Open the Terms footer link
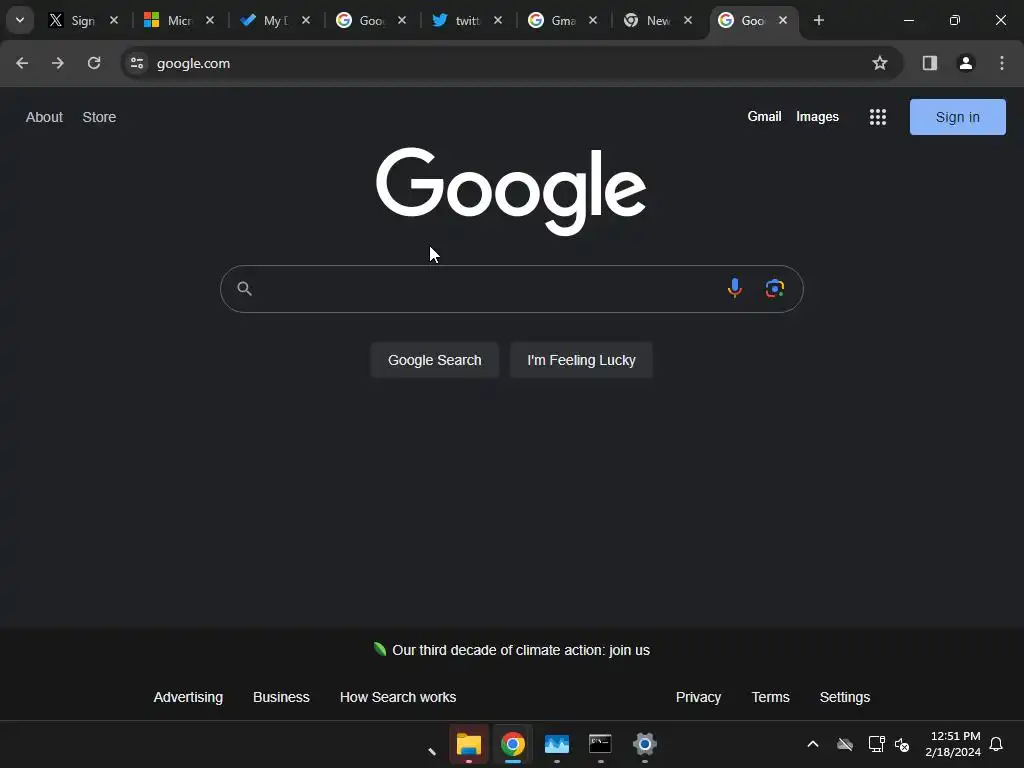This screenshot has width=1024, height=768. pyautogui.click(x=770, y=697)
